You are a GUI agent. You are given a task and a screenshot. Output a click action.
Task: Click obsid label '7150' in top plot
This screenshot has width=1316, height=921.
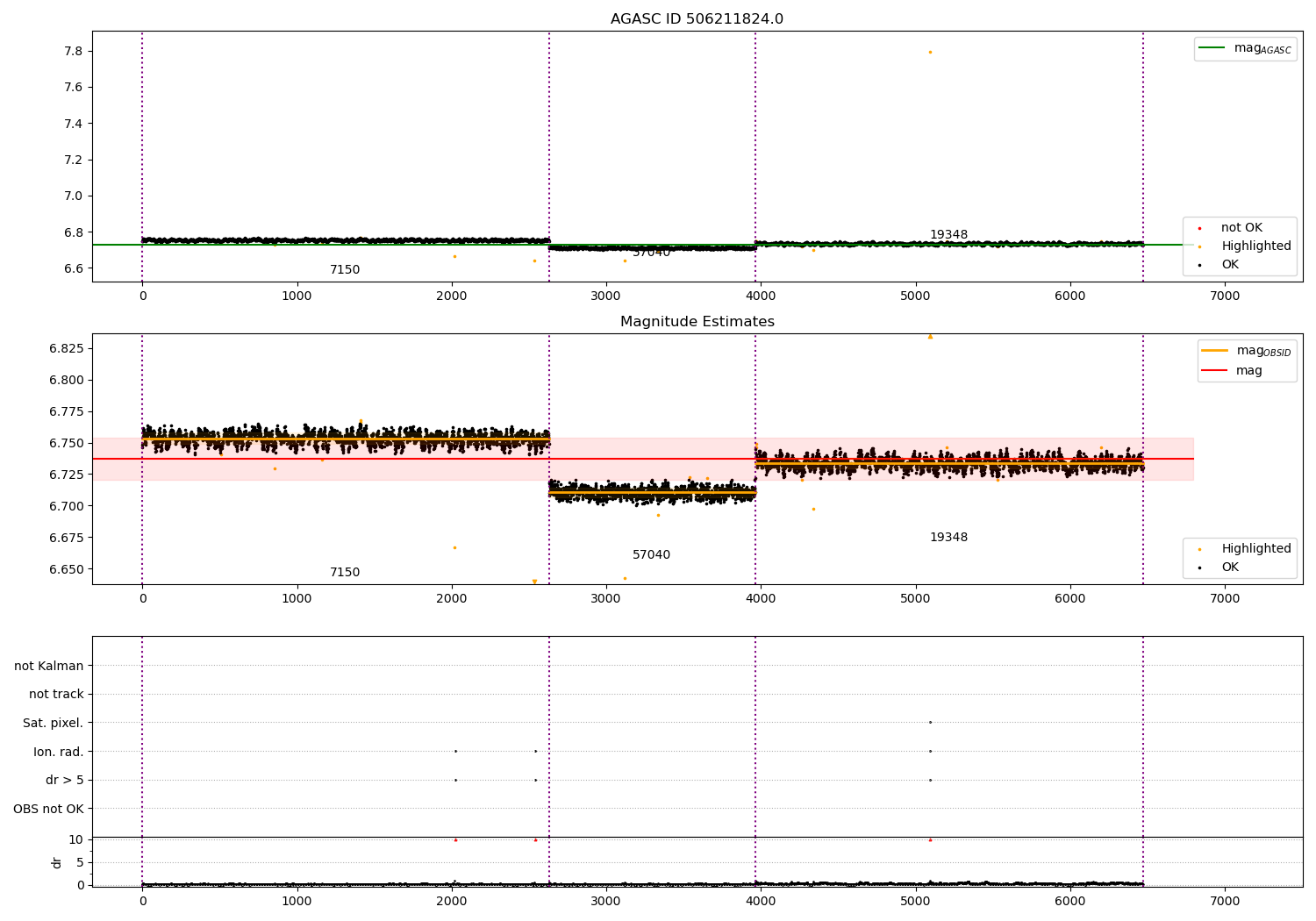tap(345, 270)
